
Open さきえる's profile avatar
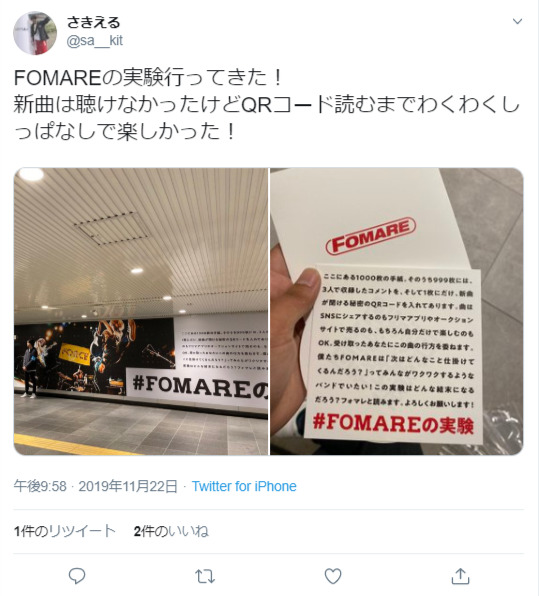click(35, 33)
